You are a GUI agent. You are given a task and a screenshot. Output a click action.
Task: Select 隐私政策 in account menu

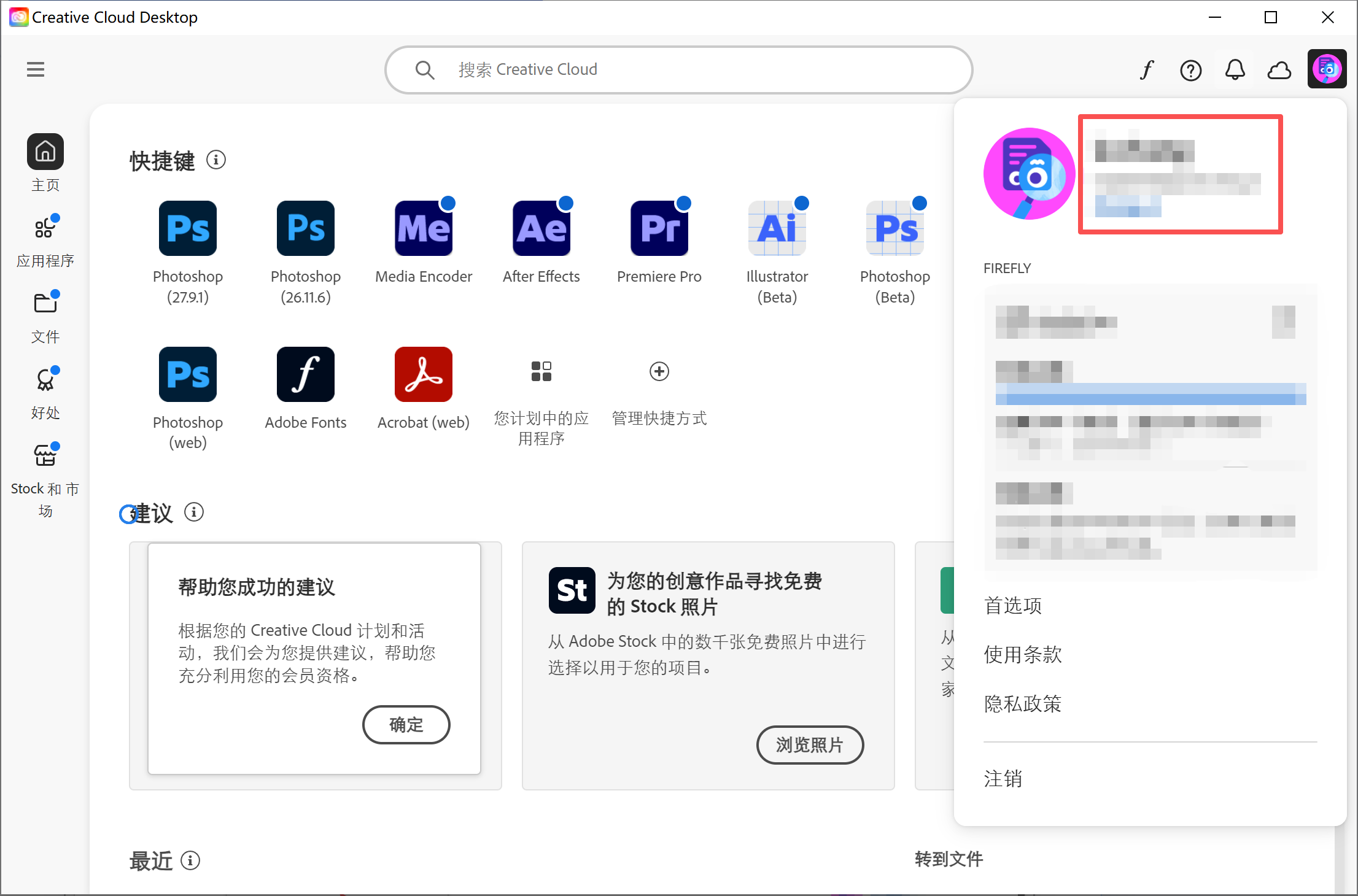click(x=1023, y=704)
